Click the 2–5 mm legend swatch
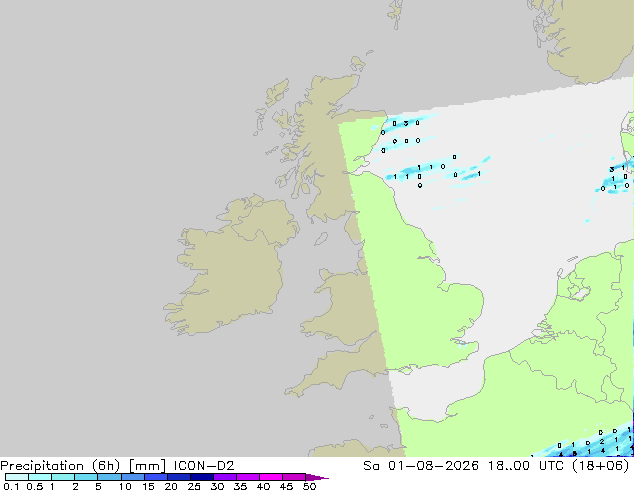 pyautogui.click(x=86, y=477)
